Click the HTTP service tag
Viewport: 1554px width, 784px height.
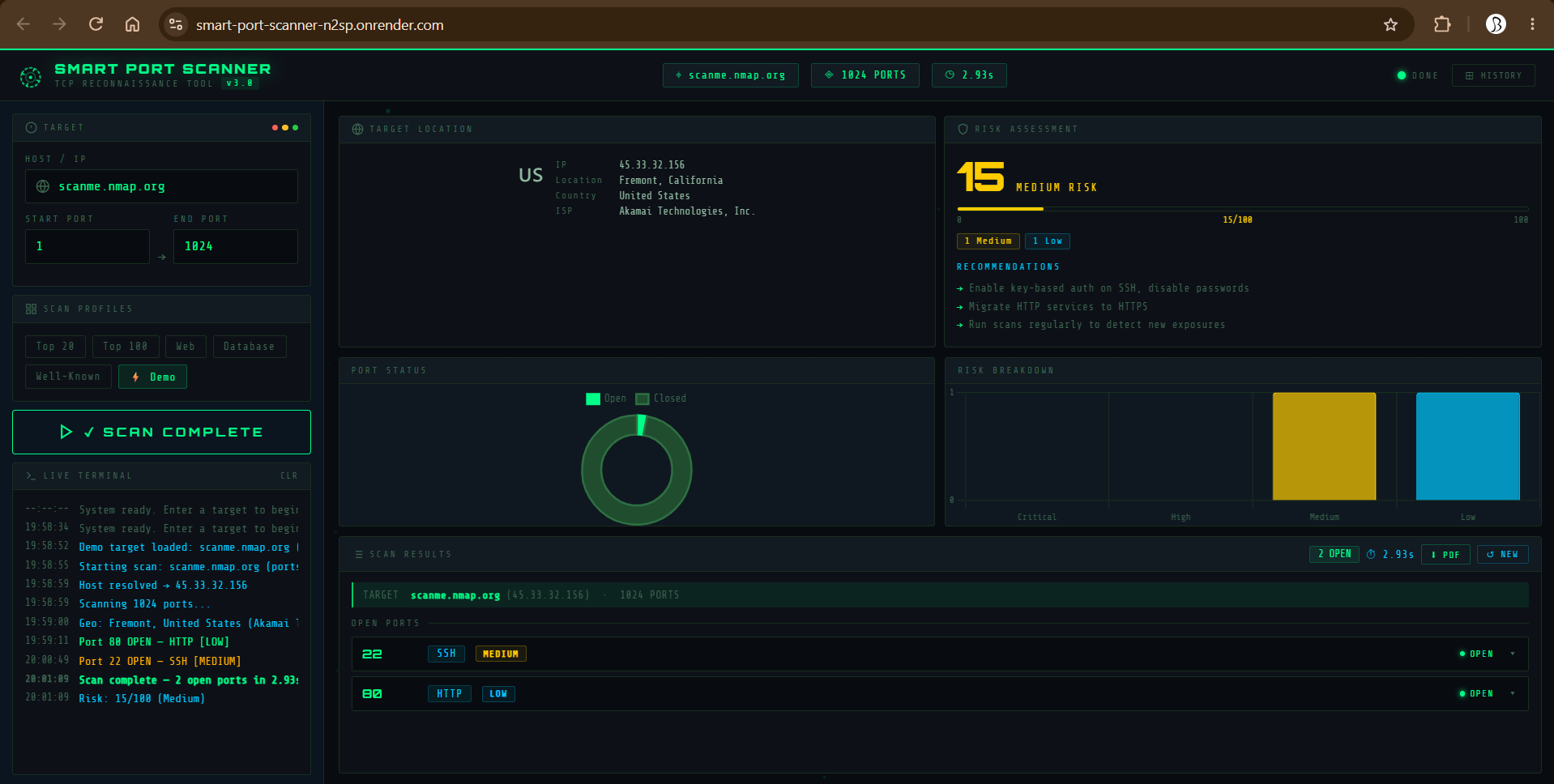click(449, 693)
